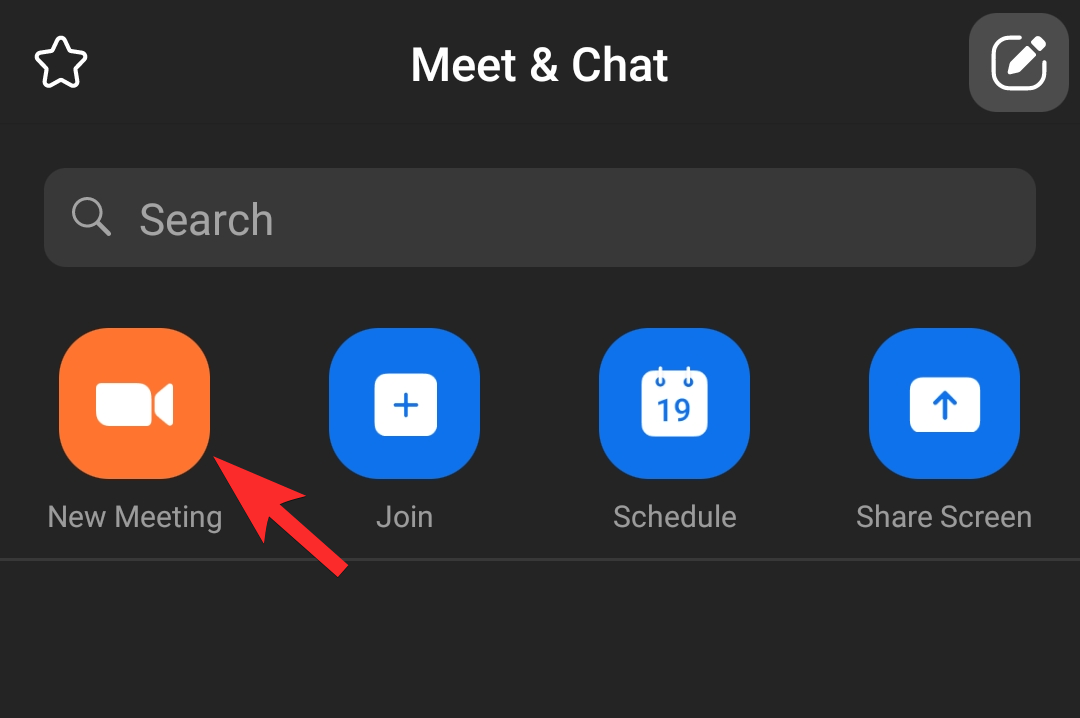Tap the Share Screen button
This screenshot has width=1080, height=718.
click(x=944, y=403)
